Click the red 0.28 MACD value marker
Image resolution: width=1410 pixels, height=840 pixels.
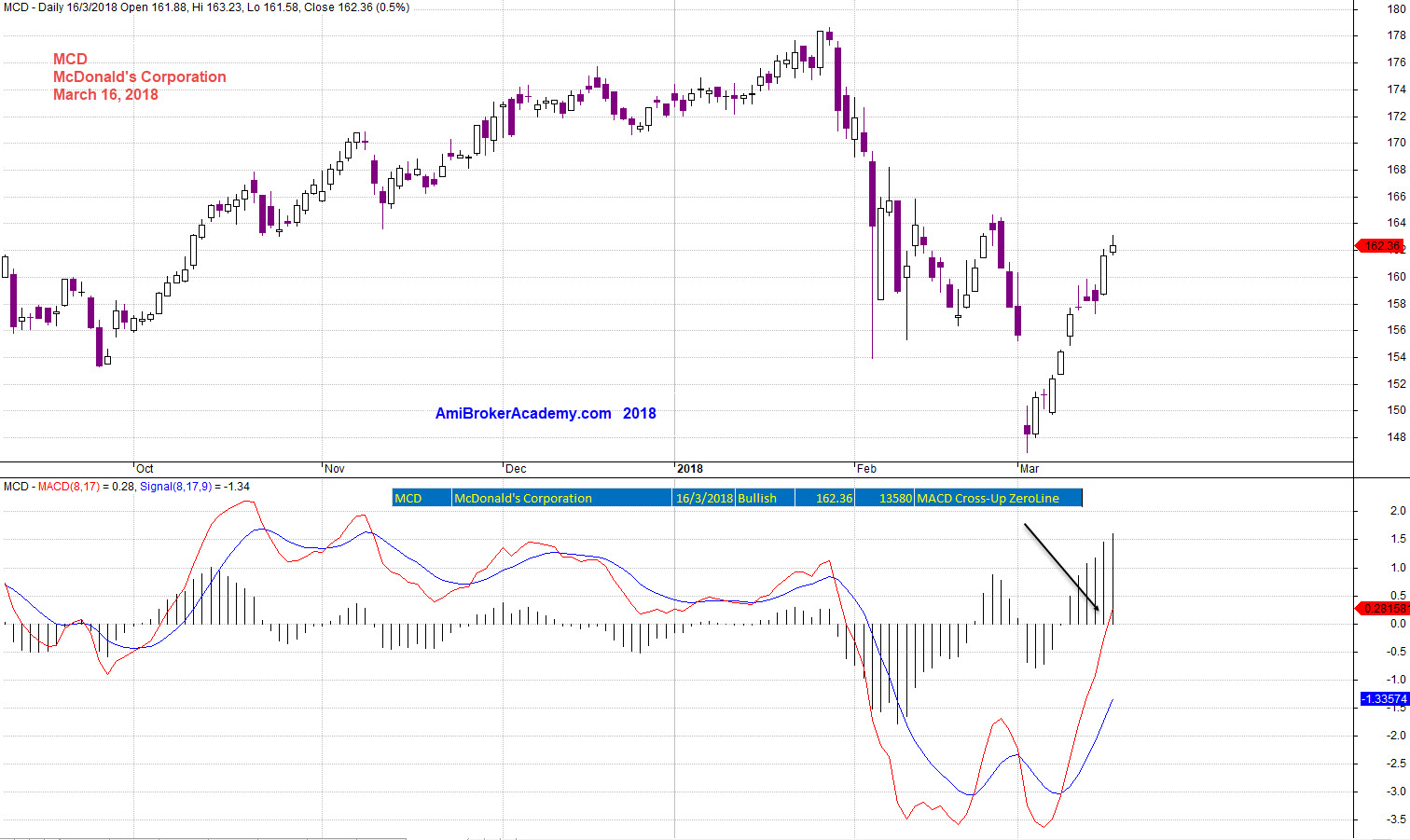[x=1384, y=609]
